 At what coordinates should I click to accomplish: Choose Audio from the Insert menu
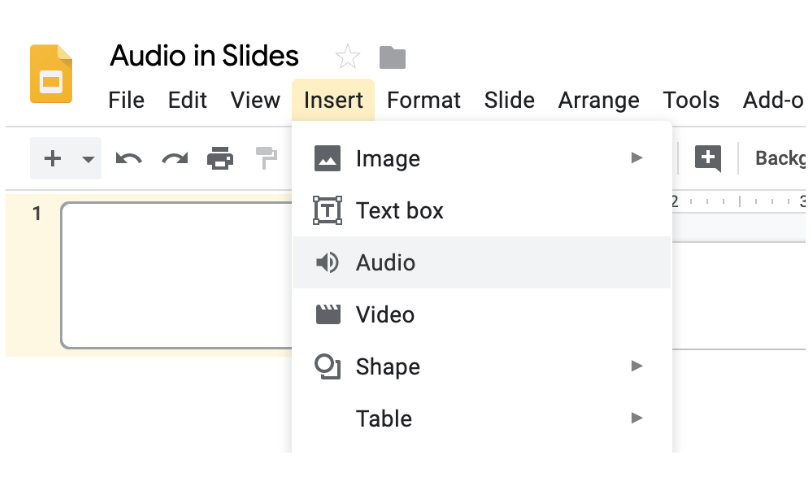point(385,262)
